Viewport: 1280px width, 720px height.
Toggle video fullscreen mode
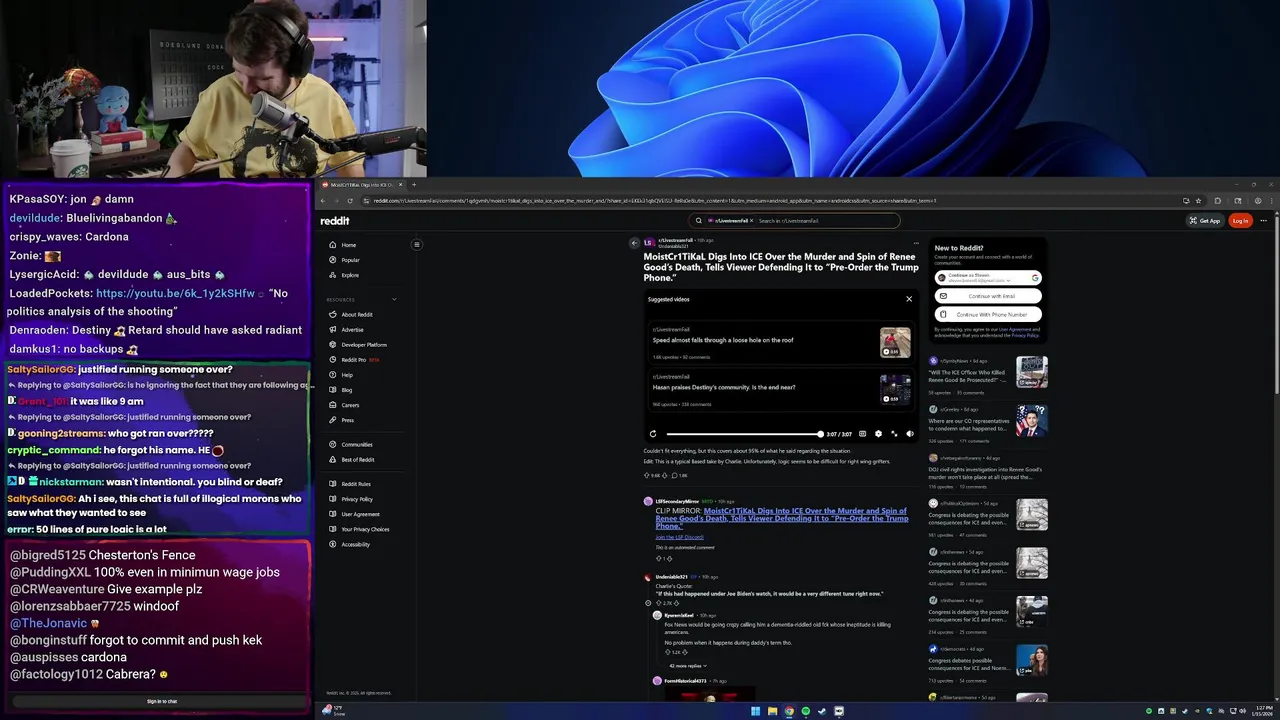(893, 434)
